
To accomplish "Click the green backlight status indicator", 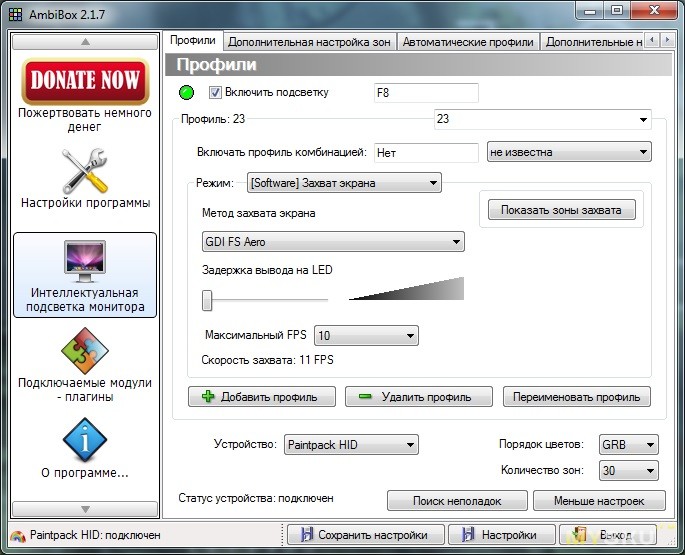I will [187, 93].
